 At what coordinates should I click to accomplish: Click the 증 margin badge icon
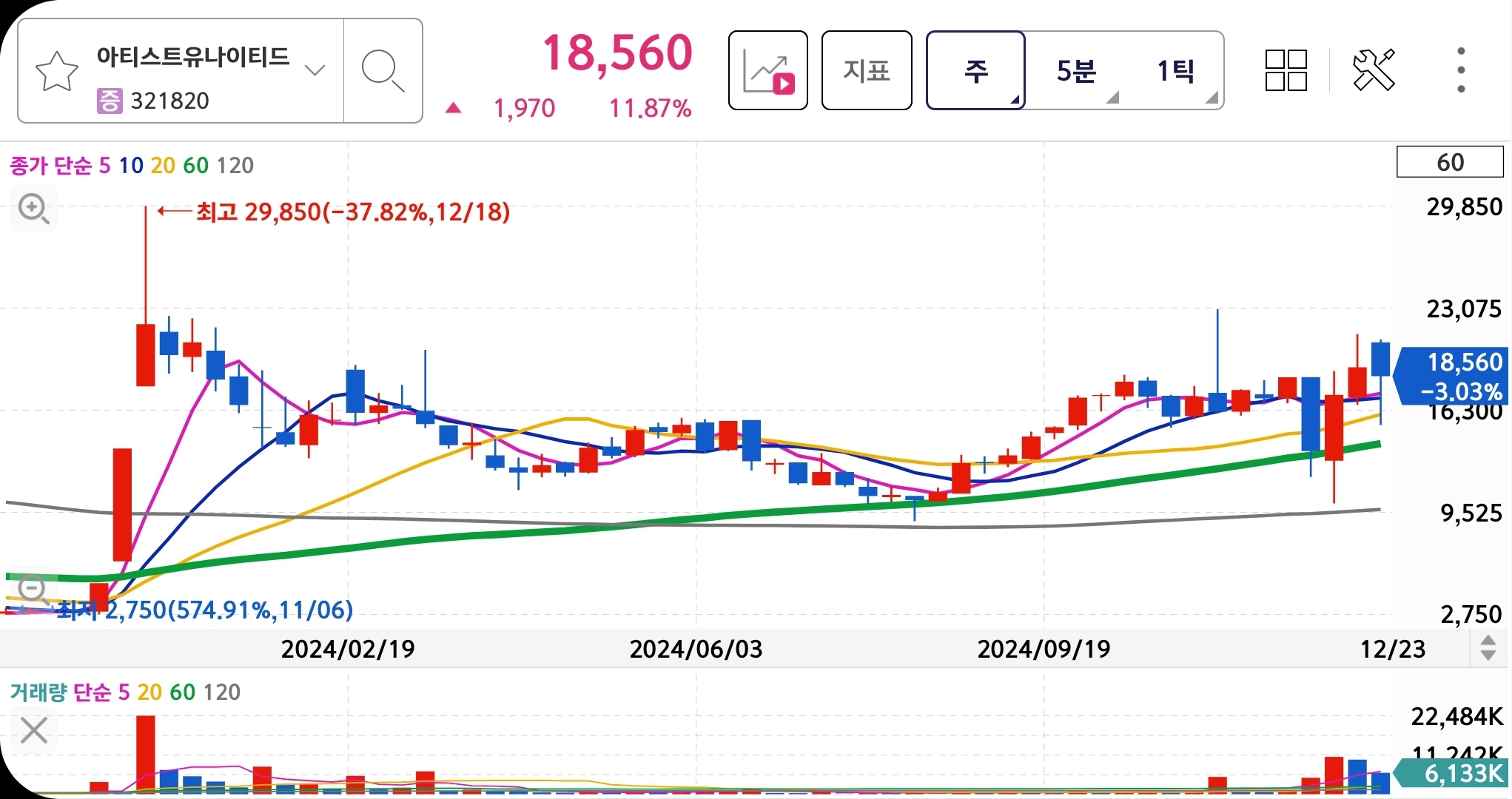pyautogui.click(x=110, y=100)
